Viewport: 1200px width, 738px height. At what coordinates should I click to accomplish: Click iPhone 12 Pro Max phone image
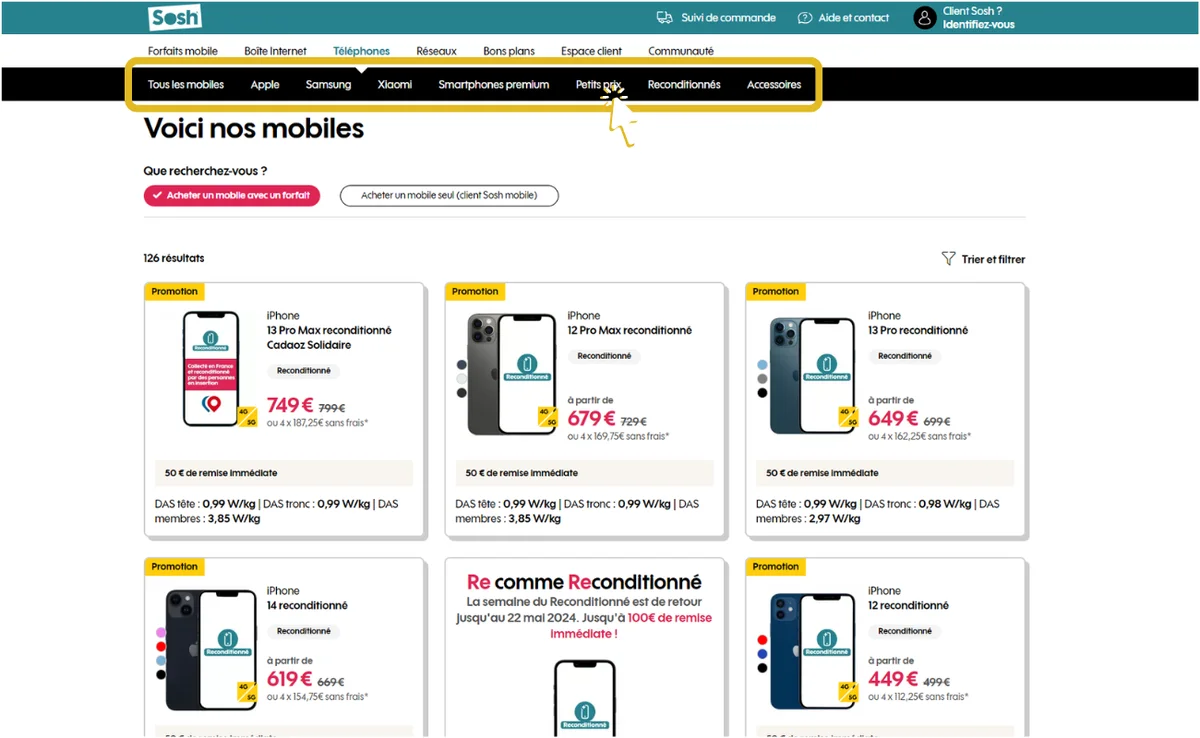tap(512, 374)
